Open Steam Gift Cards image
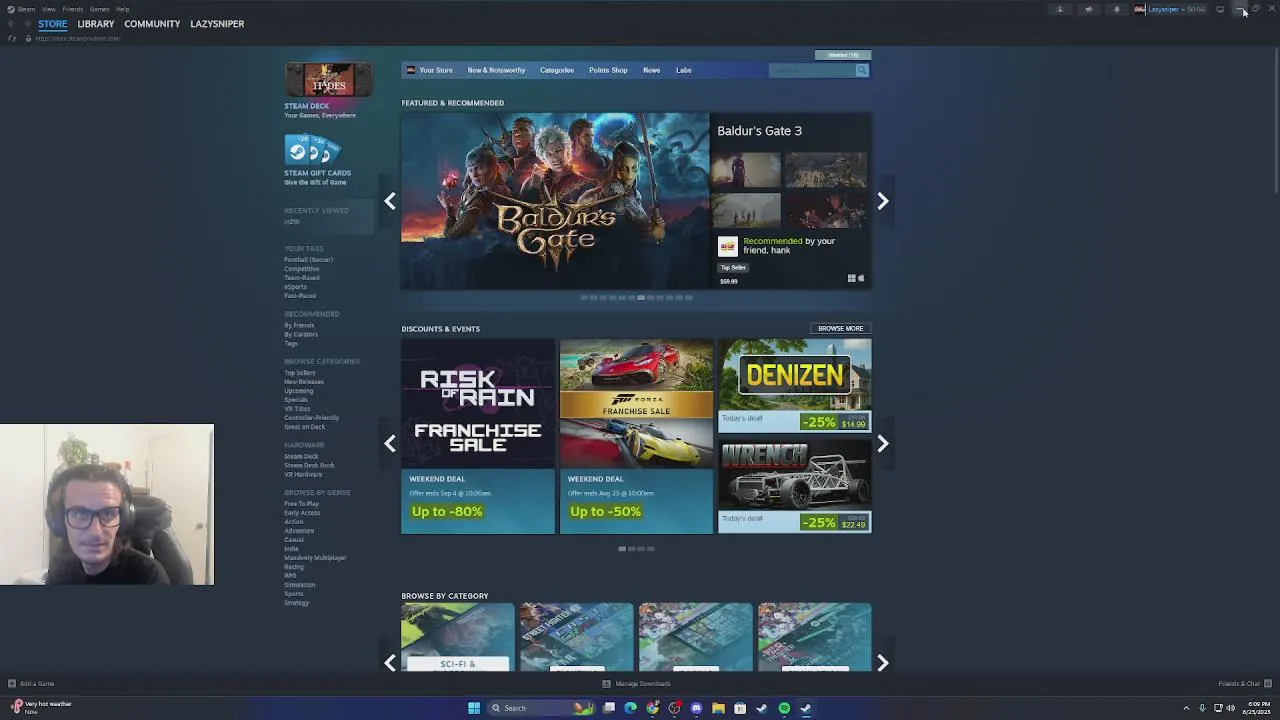This screenshot has height=720, width=1280. click(314, 149)
